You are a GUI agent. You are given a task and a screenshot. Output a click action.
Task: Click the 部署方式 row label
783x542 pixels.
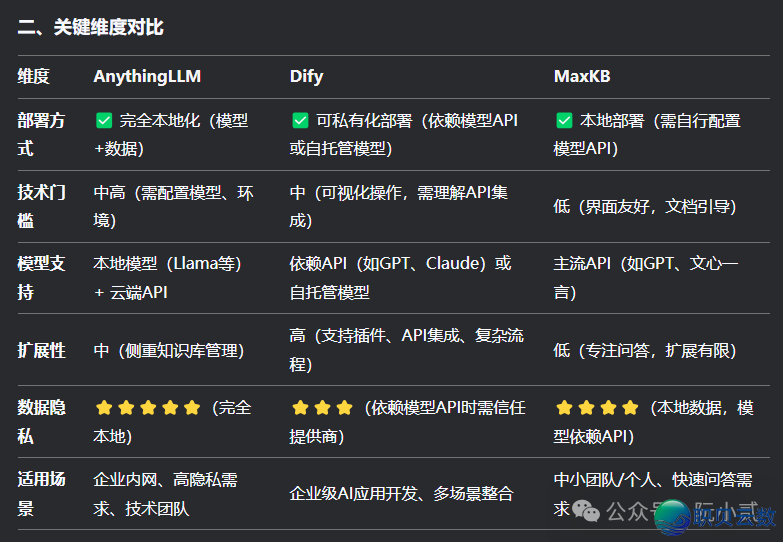[x=41, y=134]
